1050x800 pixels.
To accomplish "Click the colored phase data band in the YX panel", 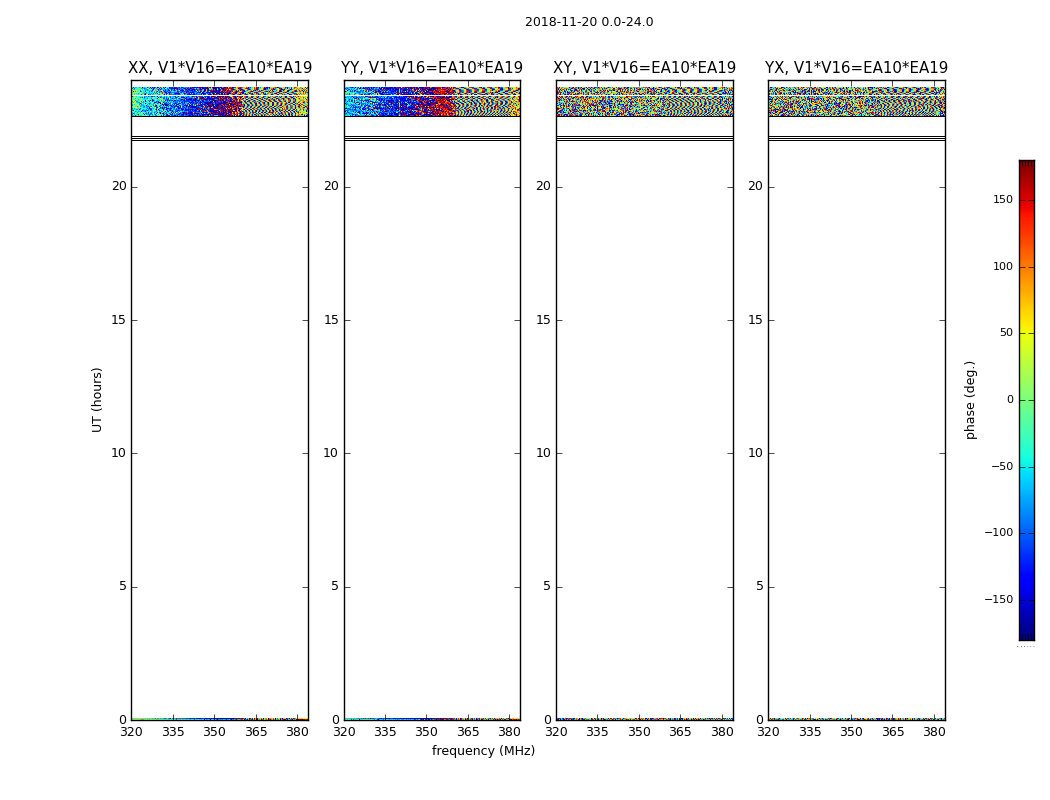I will [856, 101].
